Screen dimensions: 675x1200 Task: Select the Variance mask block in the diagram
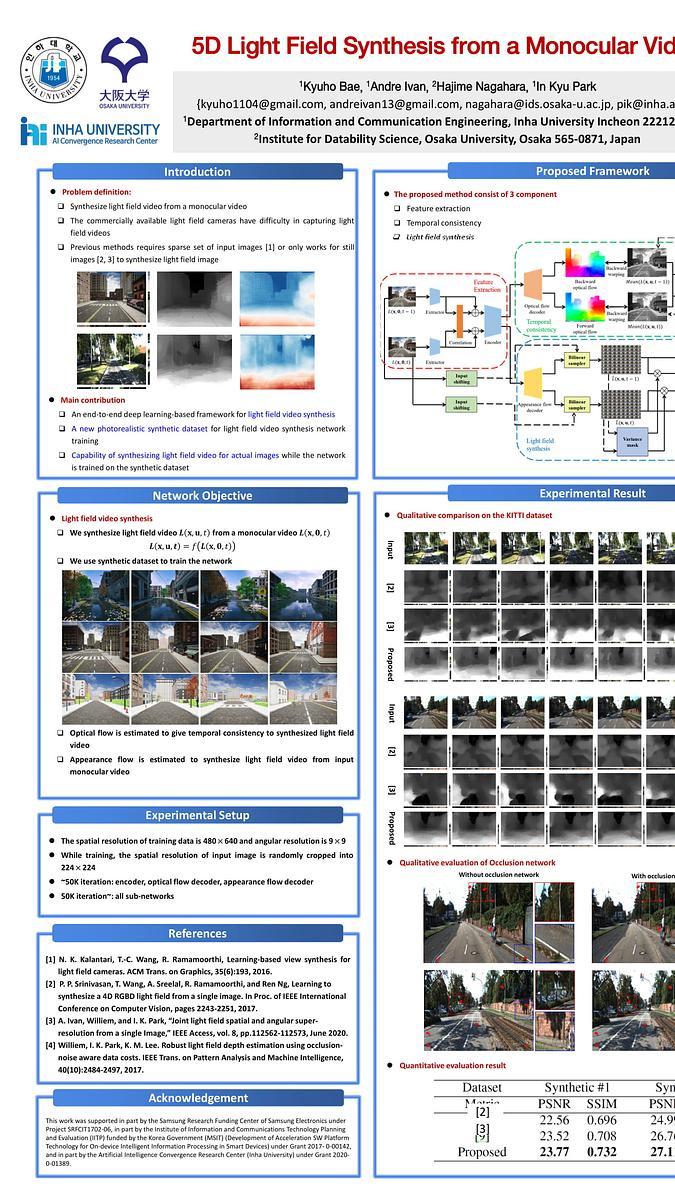pyautogui.click(x=632, y=442)
